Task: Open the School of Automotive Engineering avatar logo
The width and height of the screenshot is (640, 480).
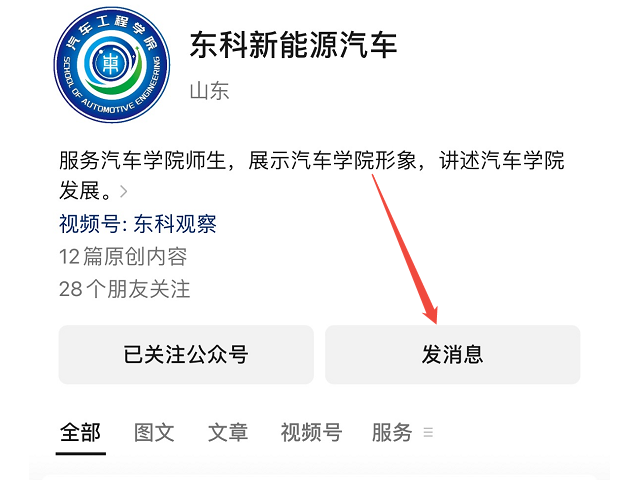Action: coord(112,64)
